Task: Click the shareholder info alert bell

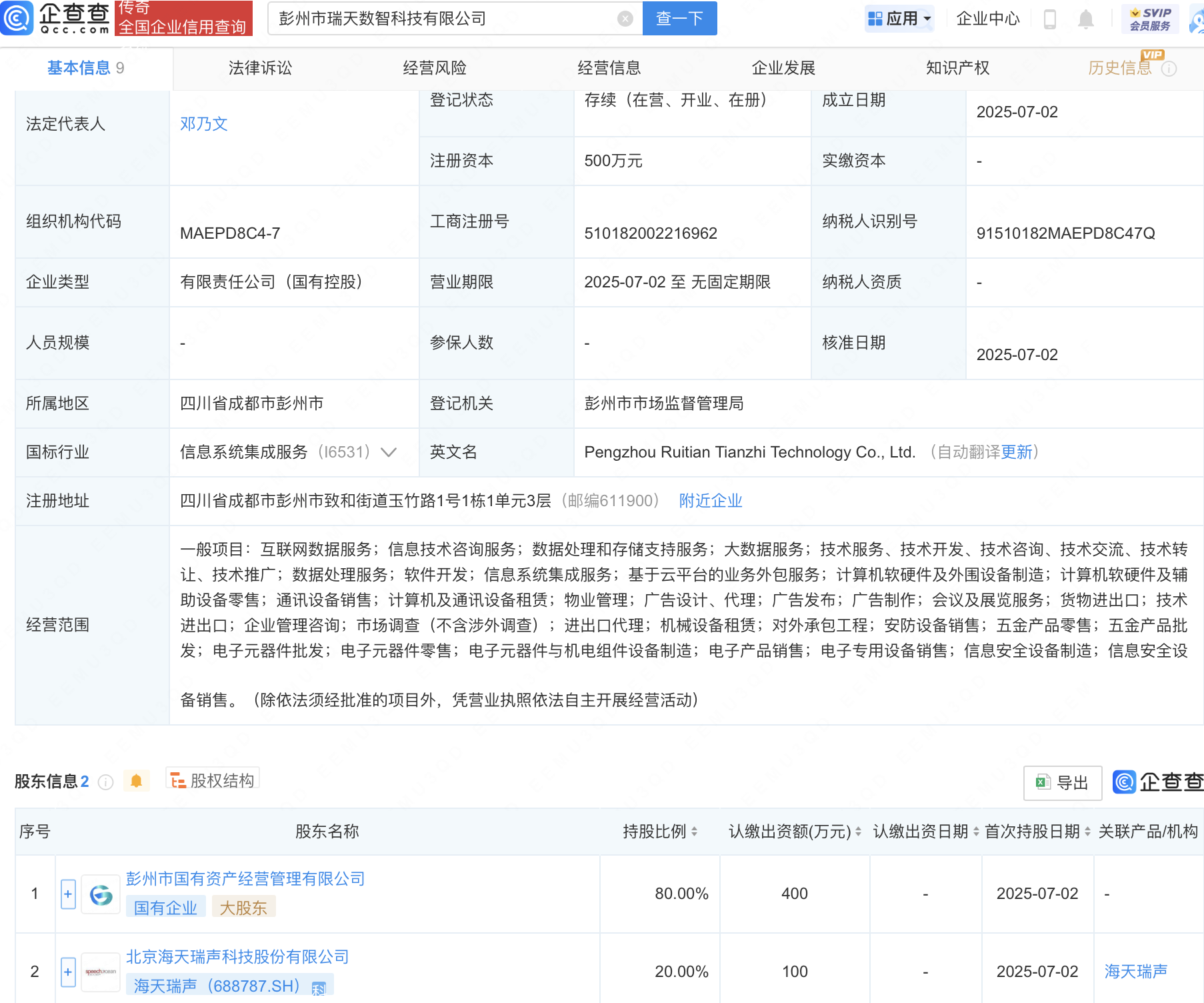Action: pos(136,781)
